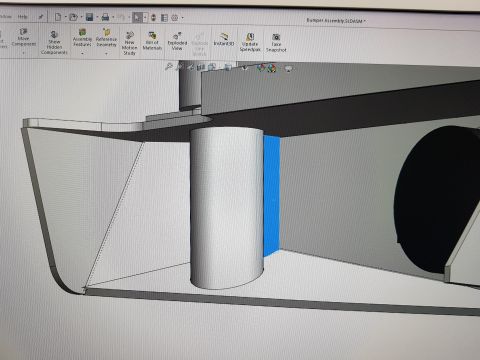Click the Move Component tool
This screenshot has height=360, width=480.
point(23,37)
